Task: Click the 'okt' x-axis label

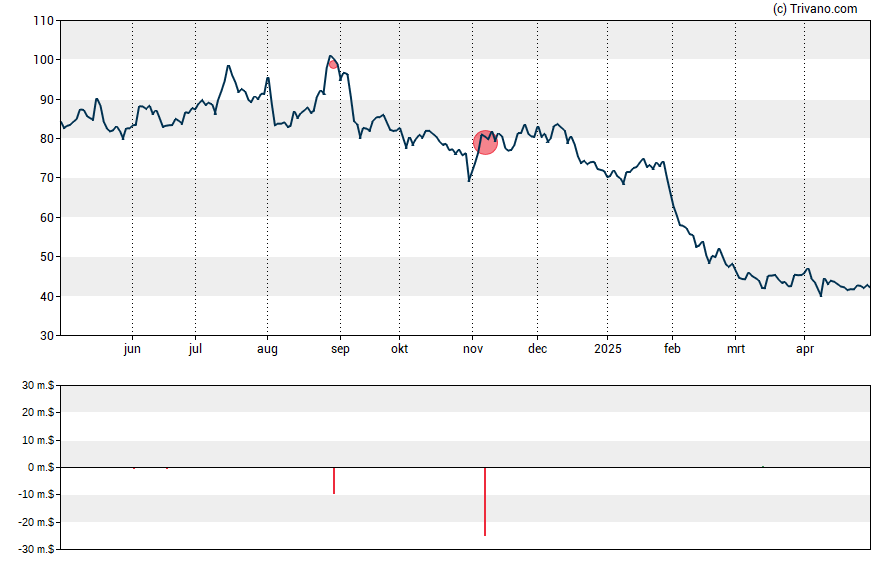Action: (399, 348)
